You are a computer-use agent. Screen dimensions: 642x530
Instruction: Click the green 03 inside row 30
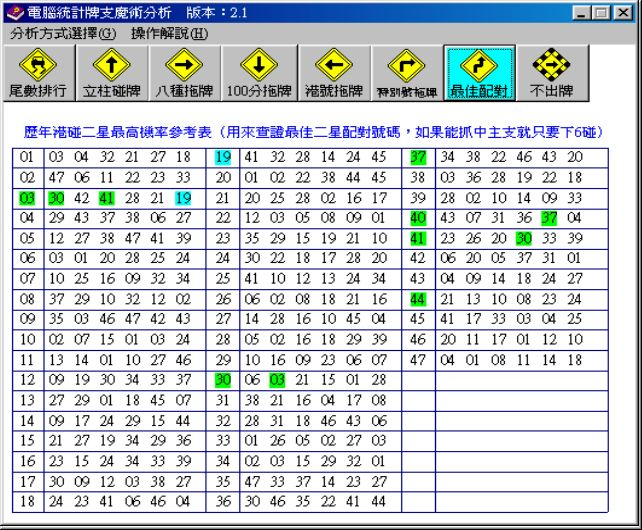pos(277,380)
